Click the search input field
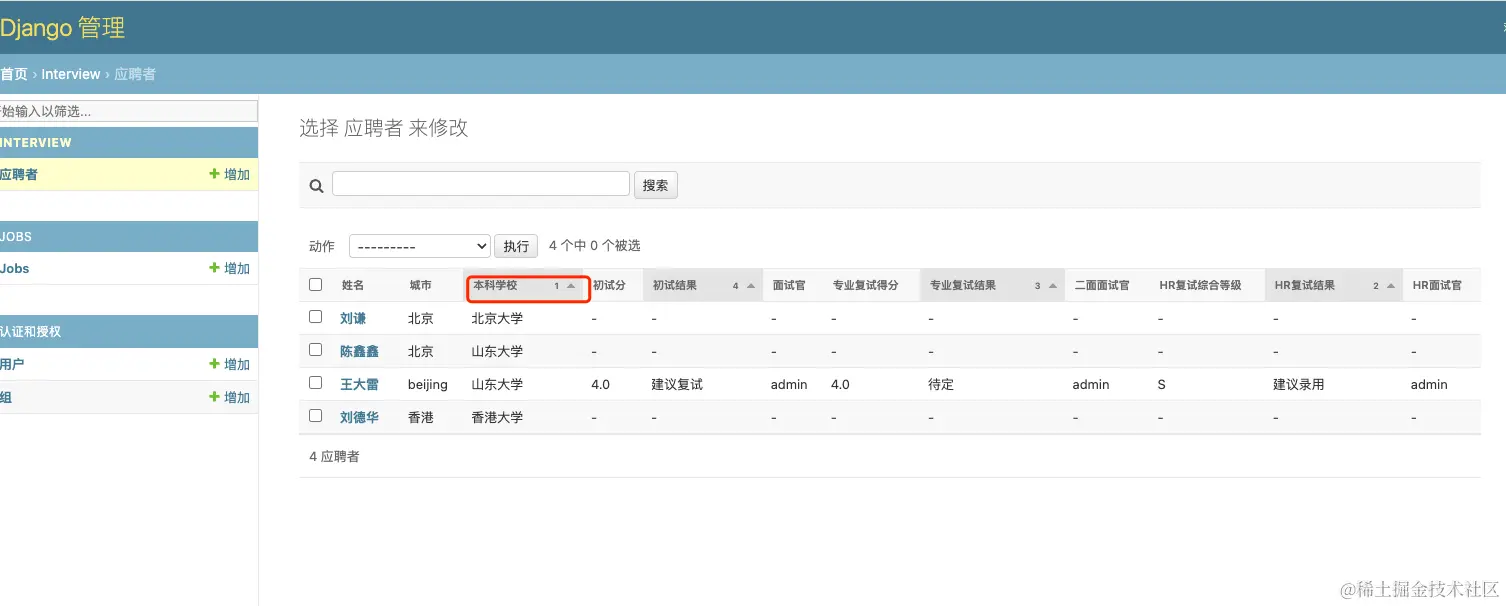The image size is (1506, 606). click(481, 184)
